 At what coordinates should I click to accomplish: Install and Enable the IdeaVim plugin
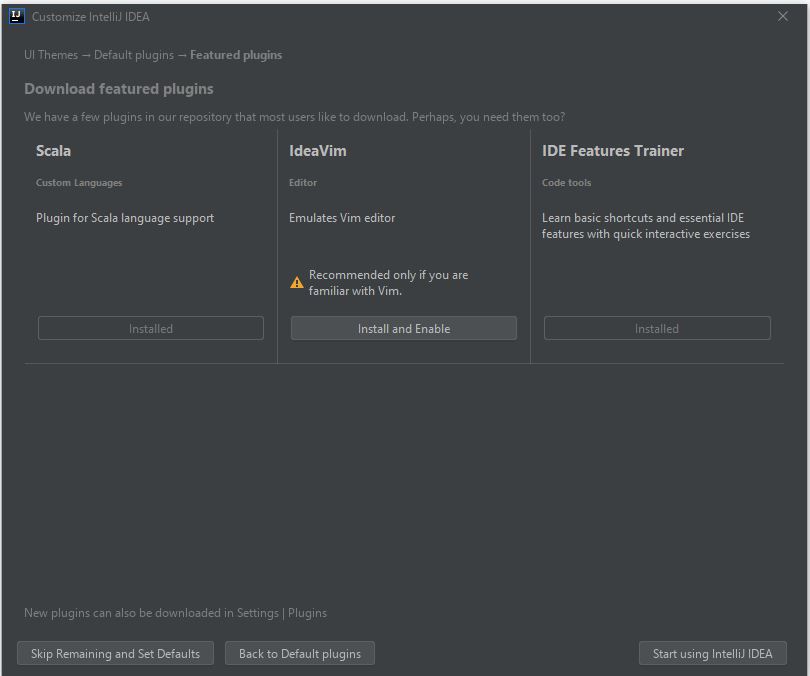point(403,328)
